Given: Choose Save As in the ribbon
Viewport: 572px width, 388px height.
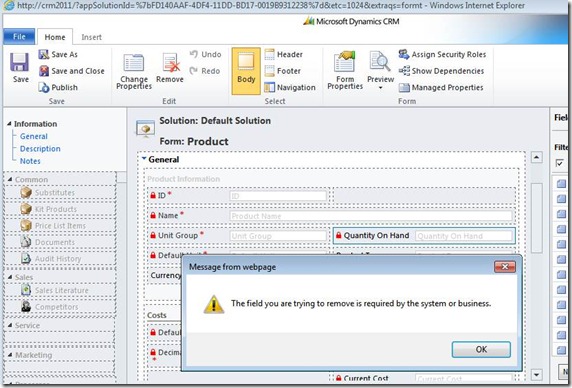Looking at the screenshot, I should tap(58, 54).
